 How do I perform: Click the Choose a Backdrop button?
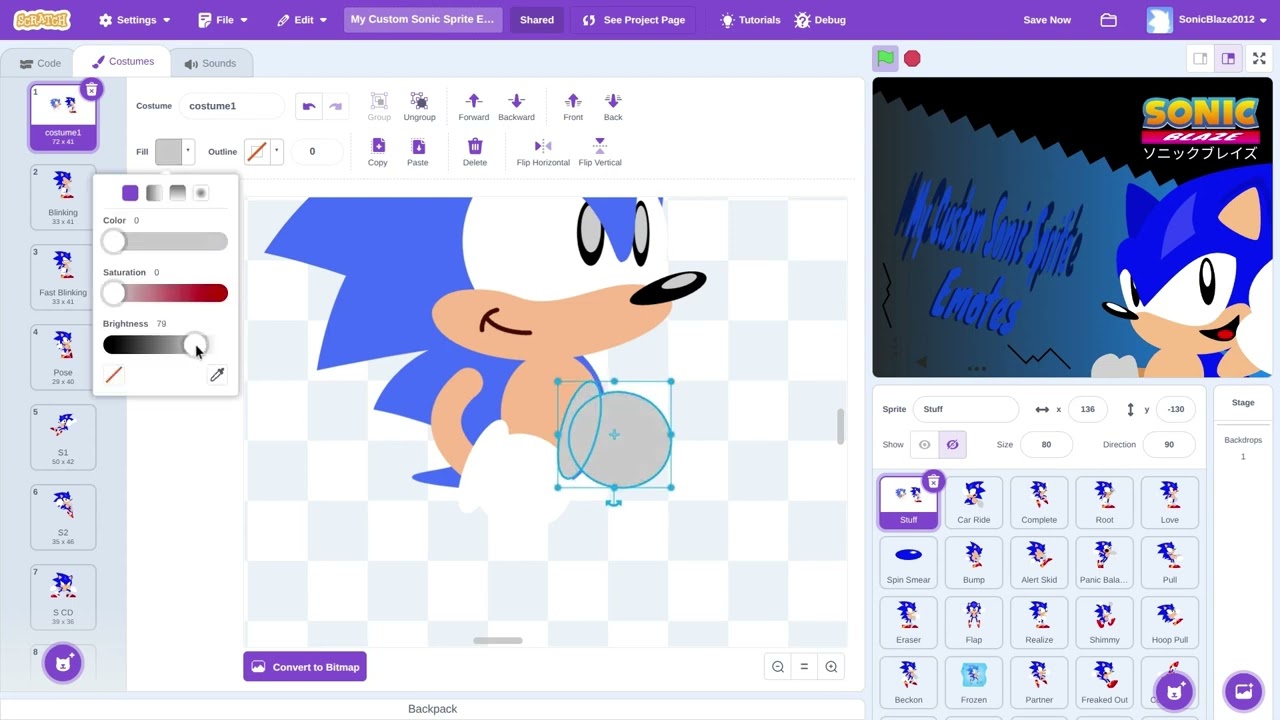coord(1244,690)
